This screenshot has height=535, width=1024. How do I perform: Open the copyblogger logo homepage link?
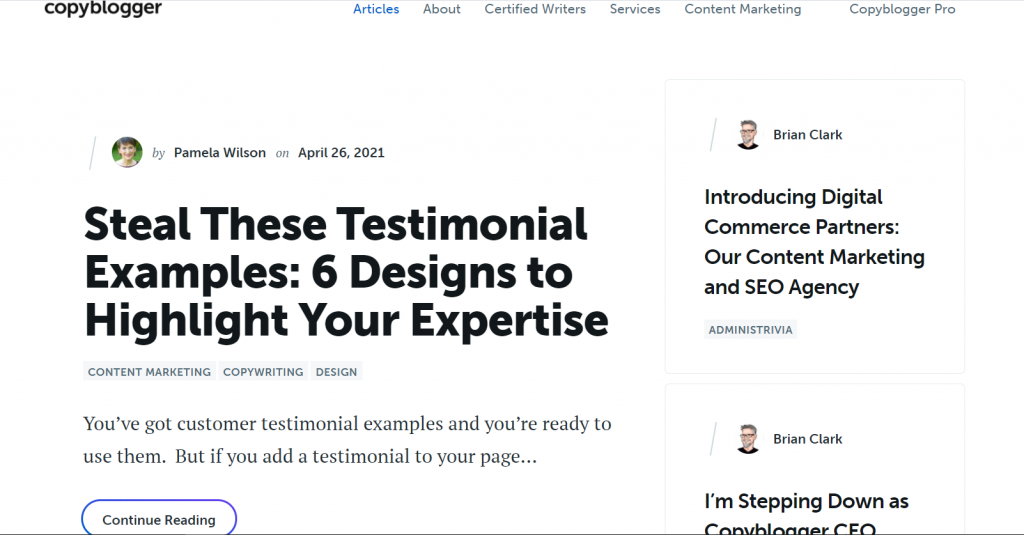click(103, 8)
